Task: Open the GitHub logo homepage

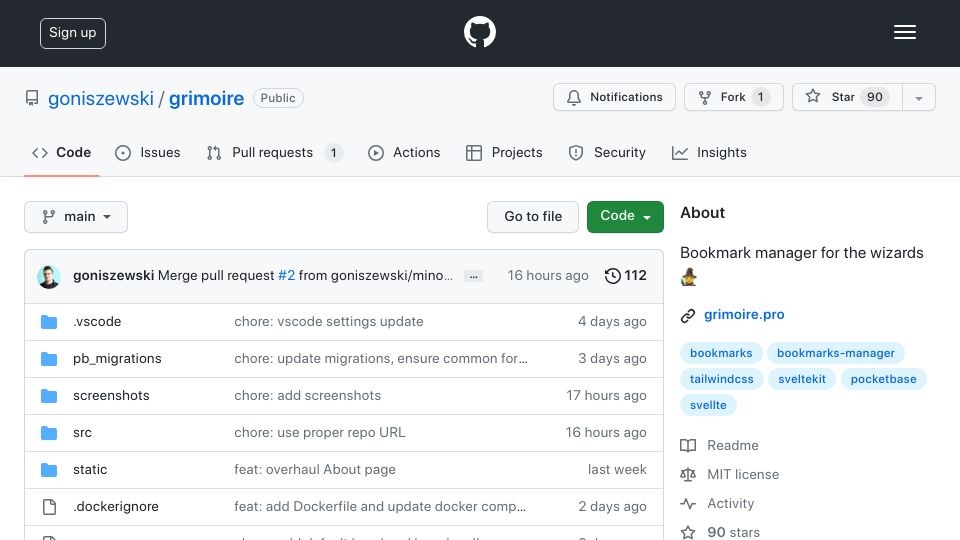Action: (479, 32)
